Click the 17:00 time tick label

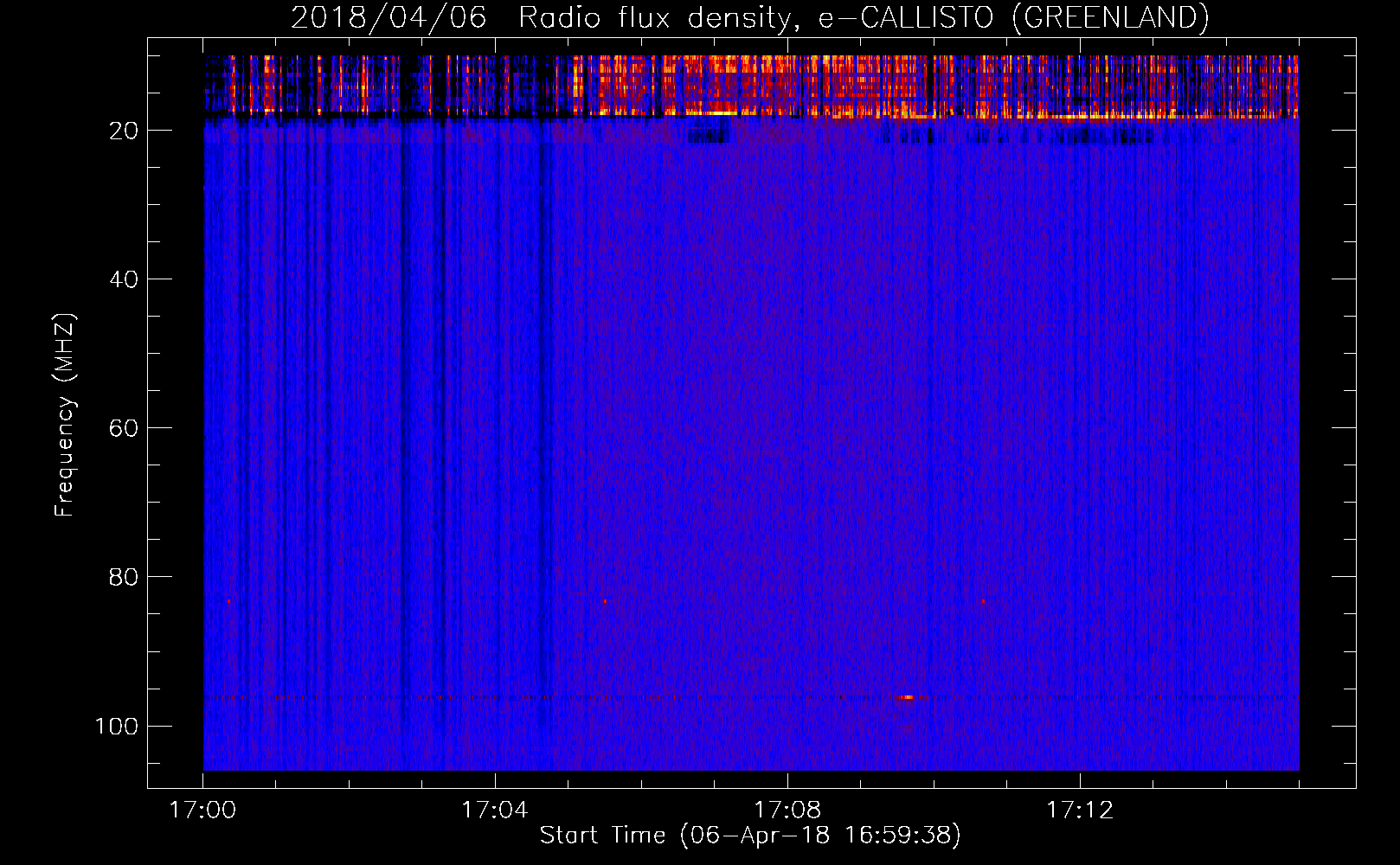point(202,811)
